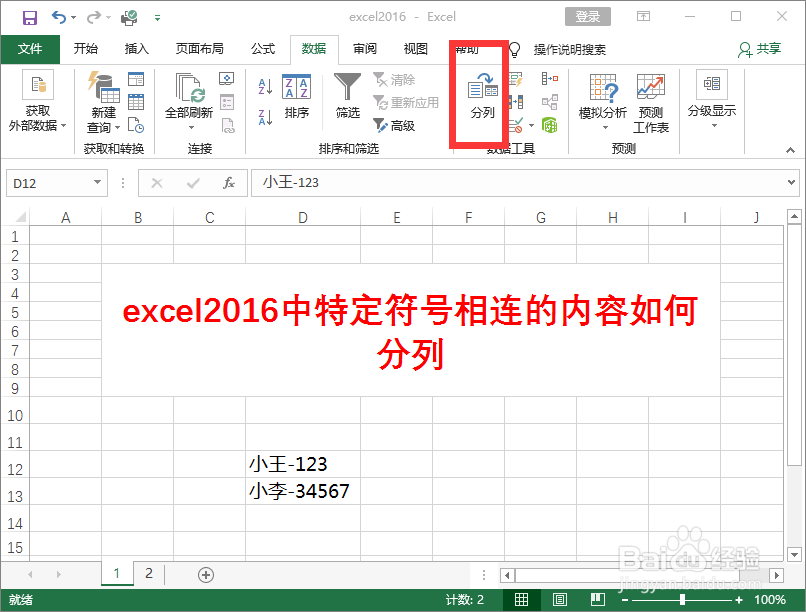Switch to Normal view in status bar
Image resolution: width=806 pixels, height=612 pixels.
click(x=521, y=599)
